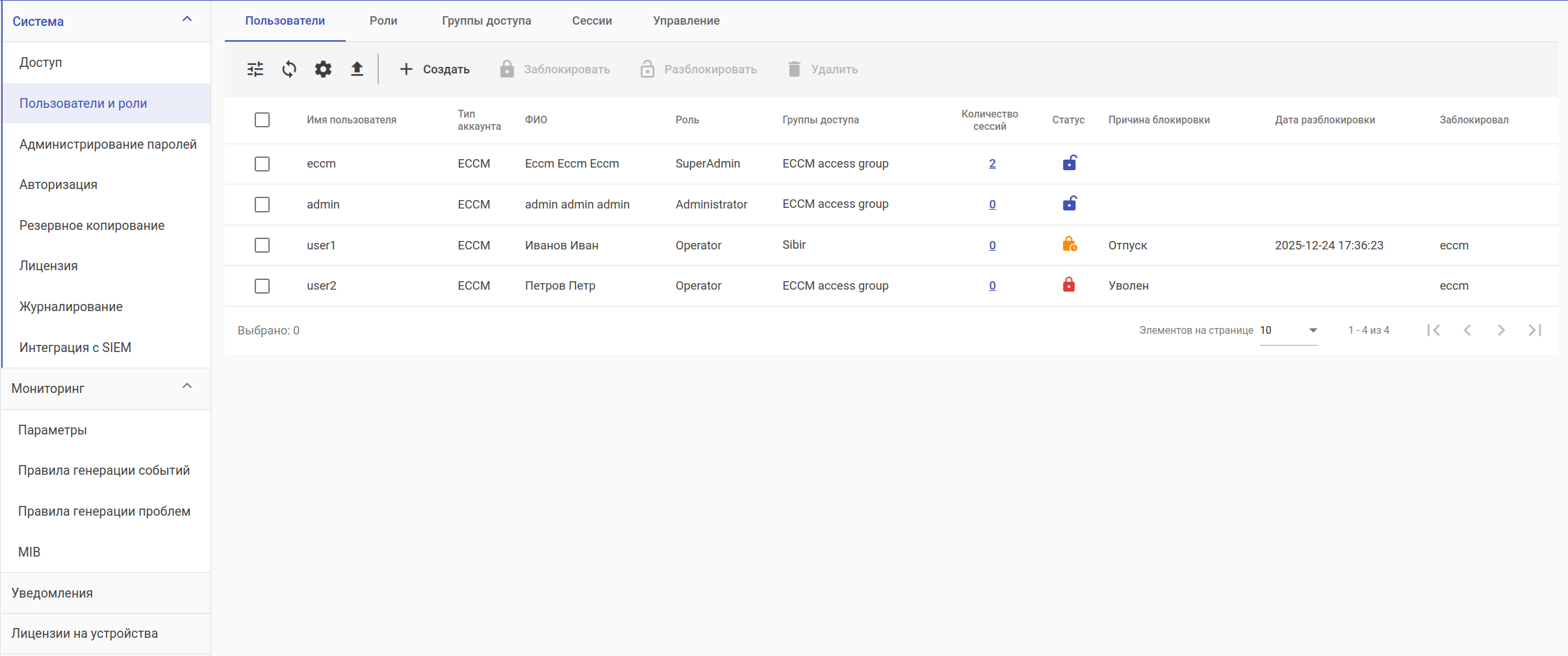Jump to last page arrow
Viewport: 1568px width, 656px height.
tap(1535, 330)
